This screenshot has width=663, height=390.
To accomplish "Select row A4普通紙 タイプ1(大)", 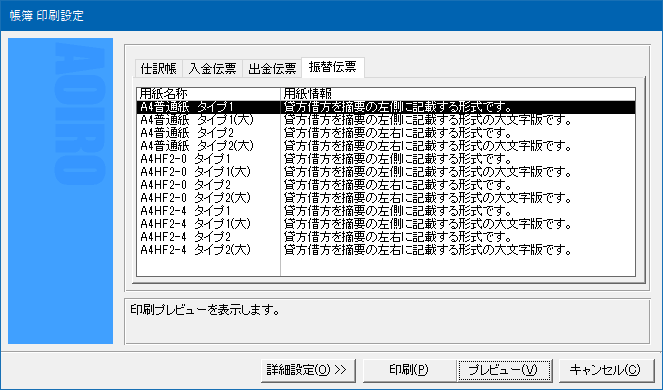I will [x=386, y=120].
